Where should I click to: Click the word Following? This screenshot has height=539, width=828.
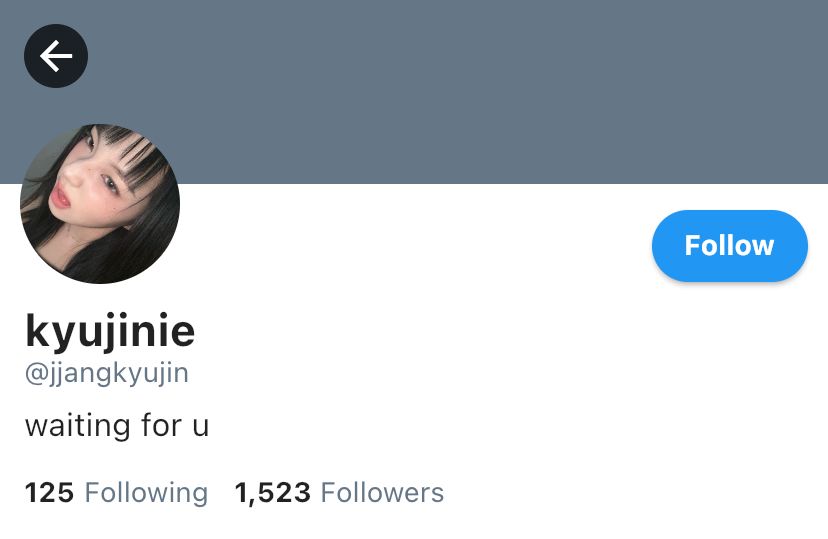[x=146, y=493]
